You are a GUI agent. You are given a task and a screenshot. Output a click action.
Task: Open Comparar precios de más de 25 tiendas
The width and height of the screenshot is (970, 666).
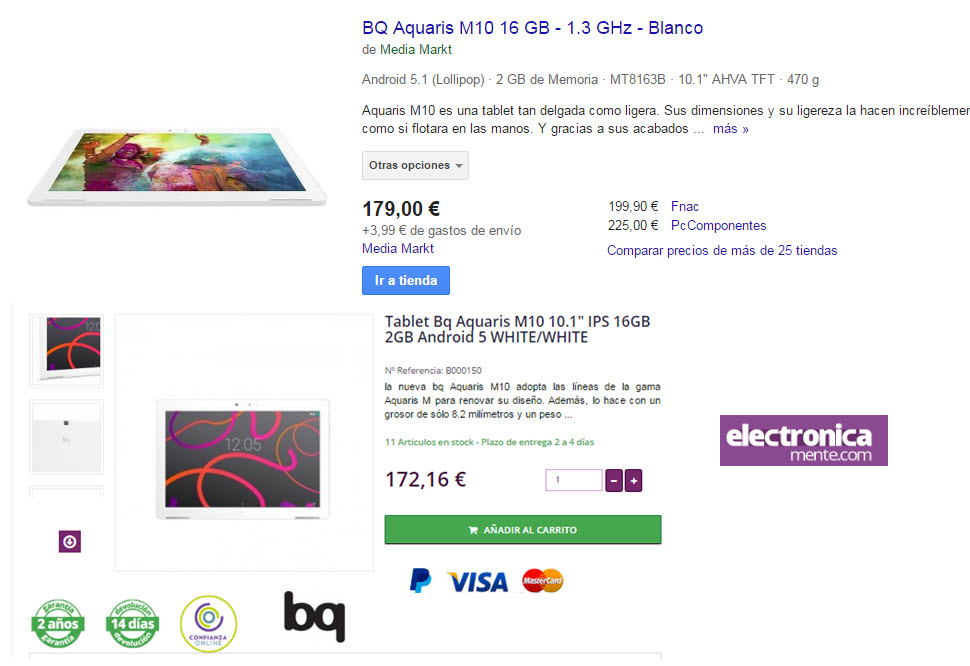pyautogui.click(x=722, y=250)
